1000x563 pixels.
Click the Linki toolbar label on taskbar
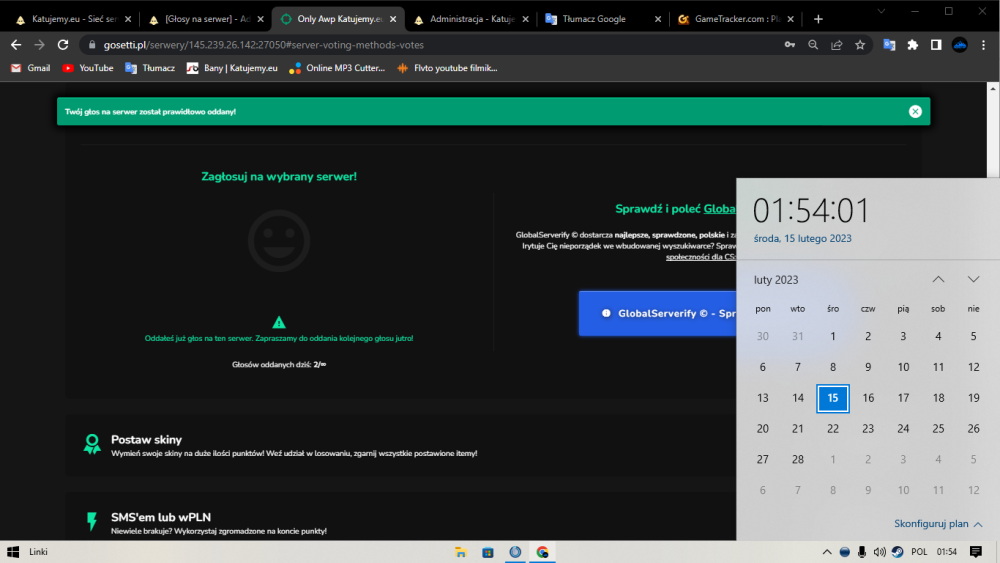(x=38, y=552)
